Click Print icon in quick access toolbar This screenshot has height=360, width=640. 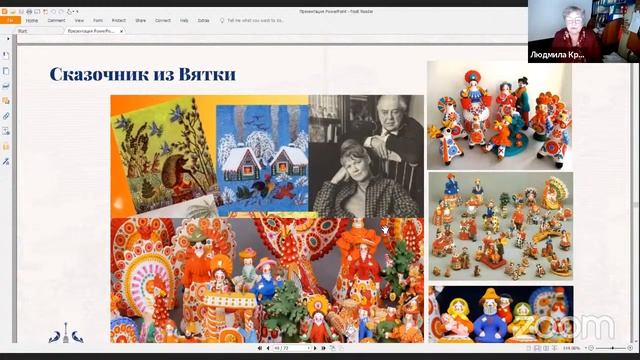pyautogui.click(x=29, y=11)
